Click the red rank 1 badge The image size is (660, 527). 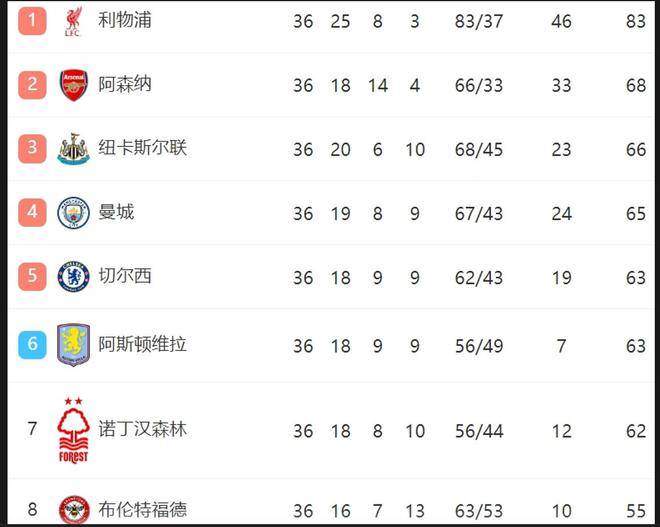[x=33, y=20]
